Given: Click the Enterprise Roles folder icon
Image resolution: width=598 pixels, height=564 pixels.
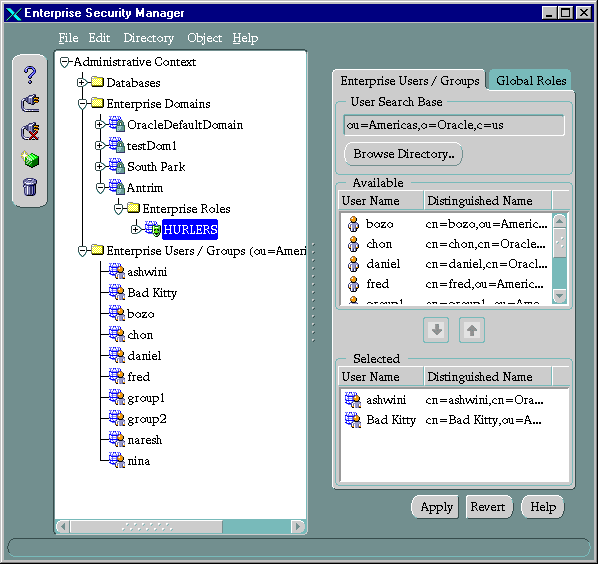Looking at the screenshot, I should click(133, 208).
